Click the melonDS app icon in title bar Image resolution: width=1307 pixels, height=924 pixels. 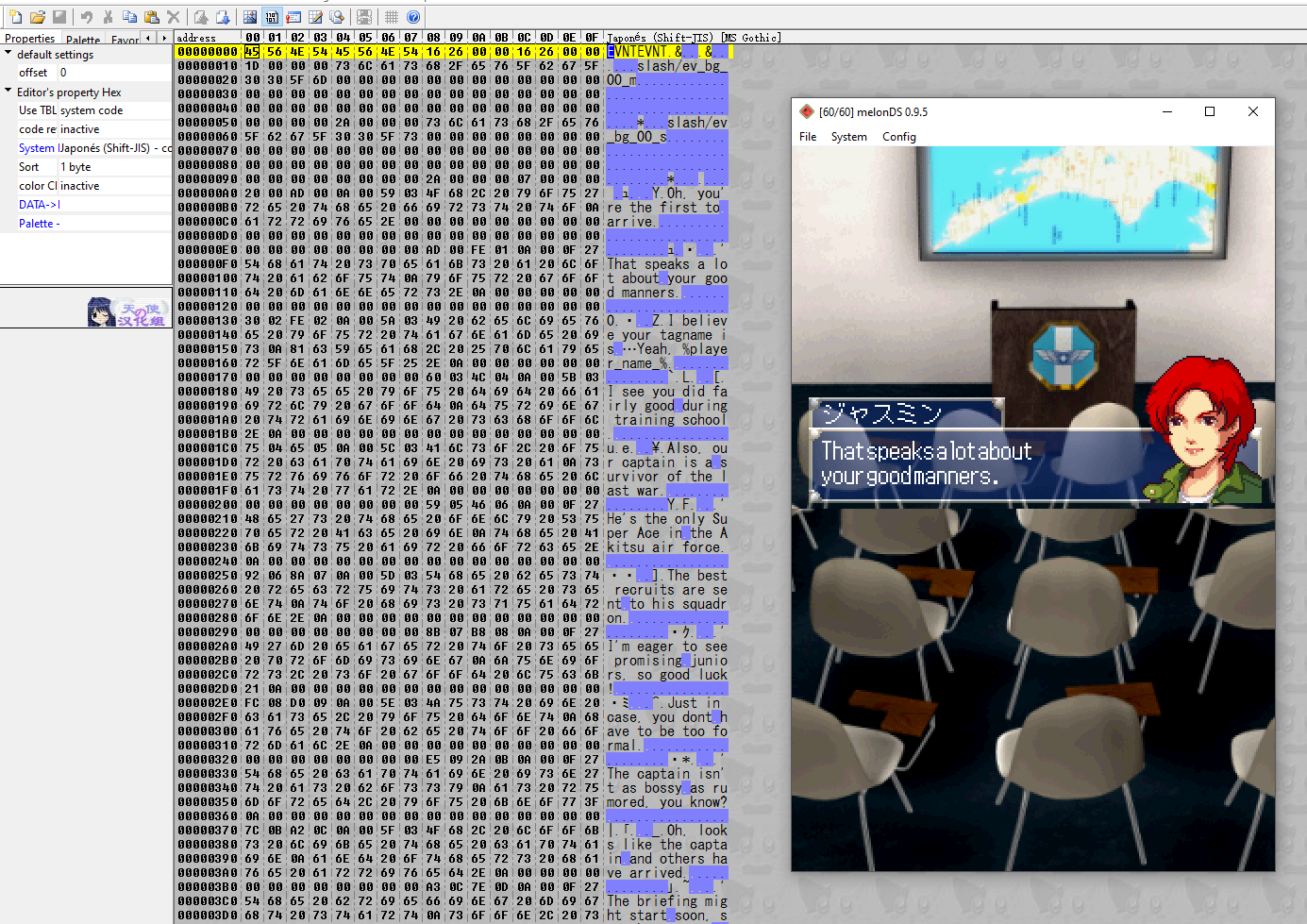pos(806,111)
